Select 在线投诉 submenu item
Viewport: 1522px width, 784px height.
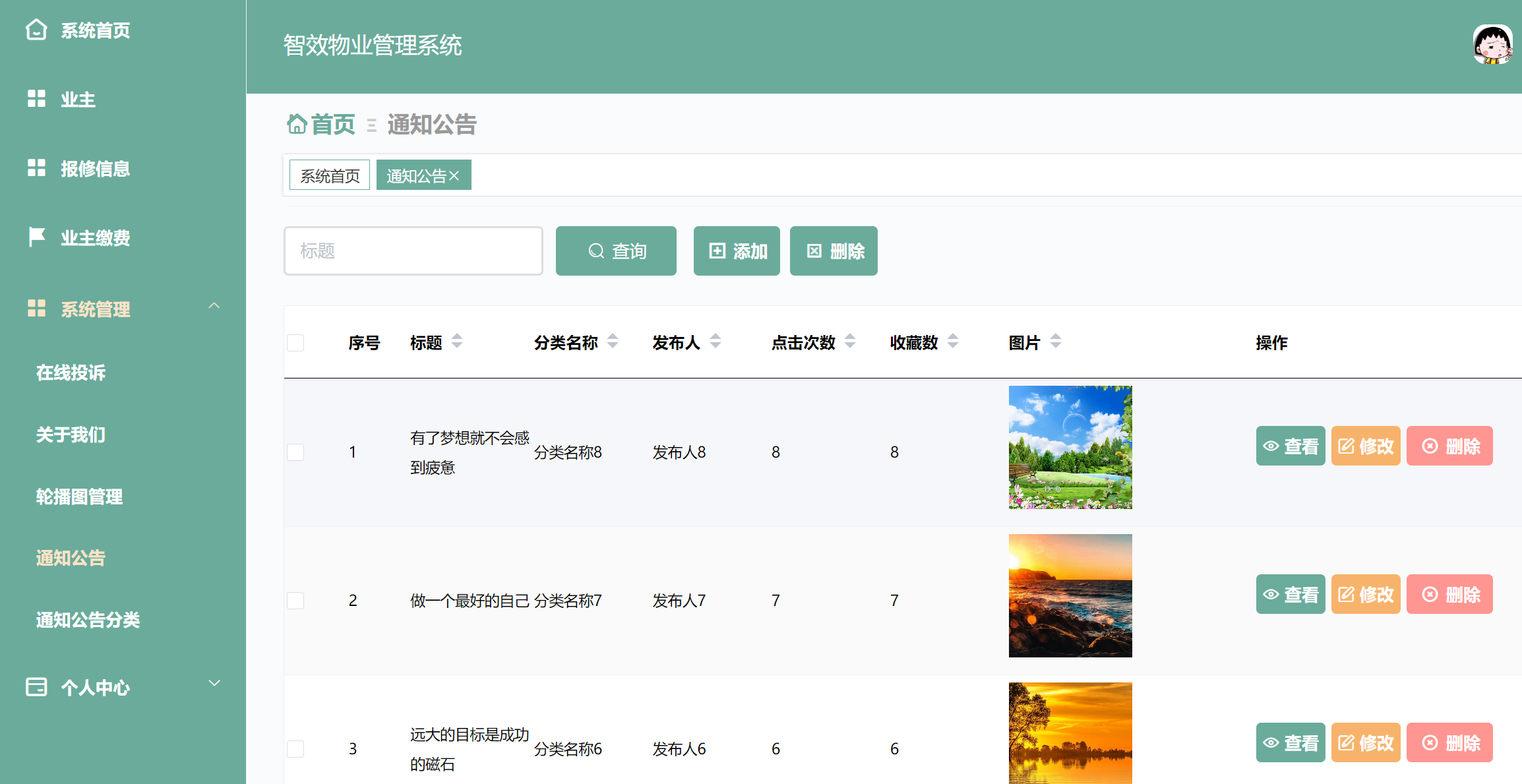pyautogui.click(x=71, y=373)
